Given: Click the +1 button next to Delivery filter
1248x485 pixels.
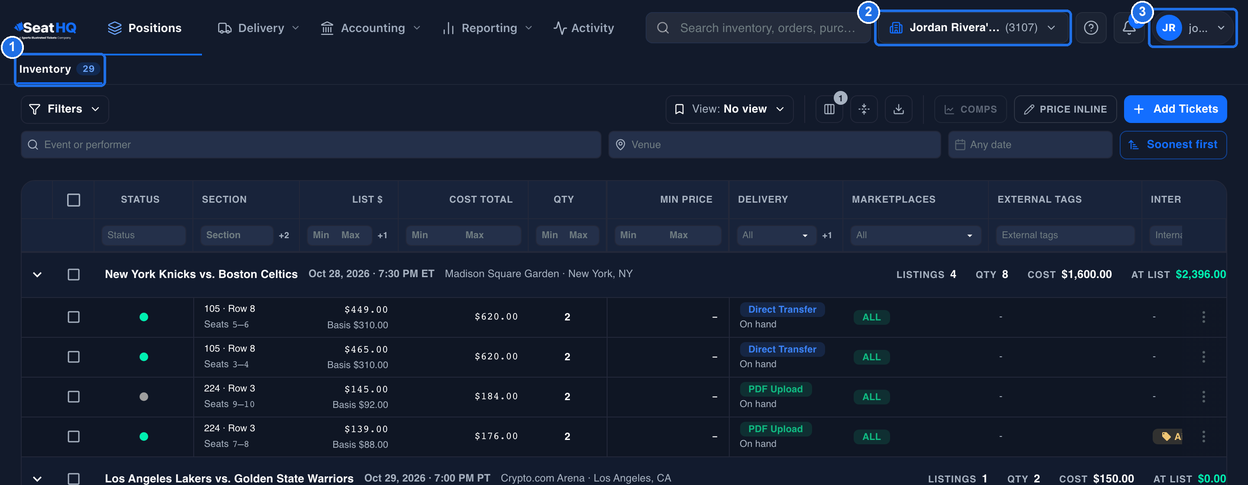Looking at the screenshot, I should coord(827,235).
